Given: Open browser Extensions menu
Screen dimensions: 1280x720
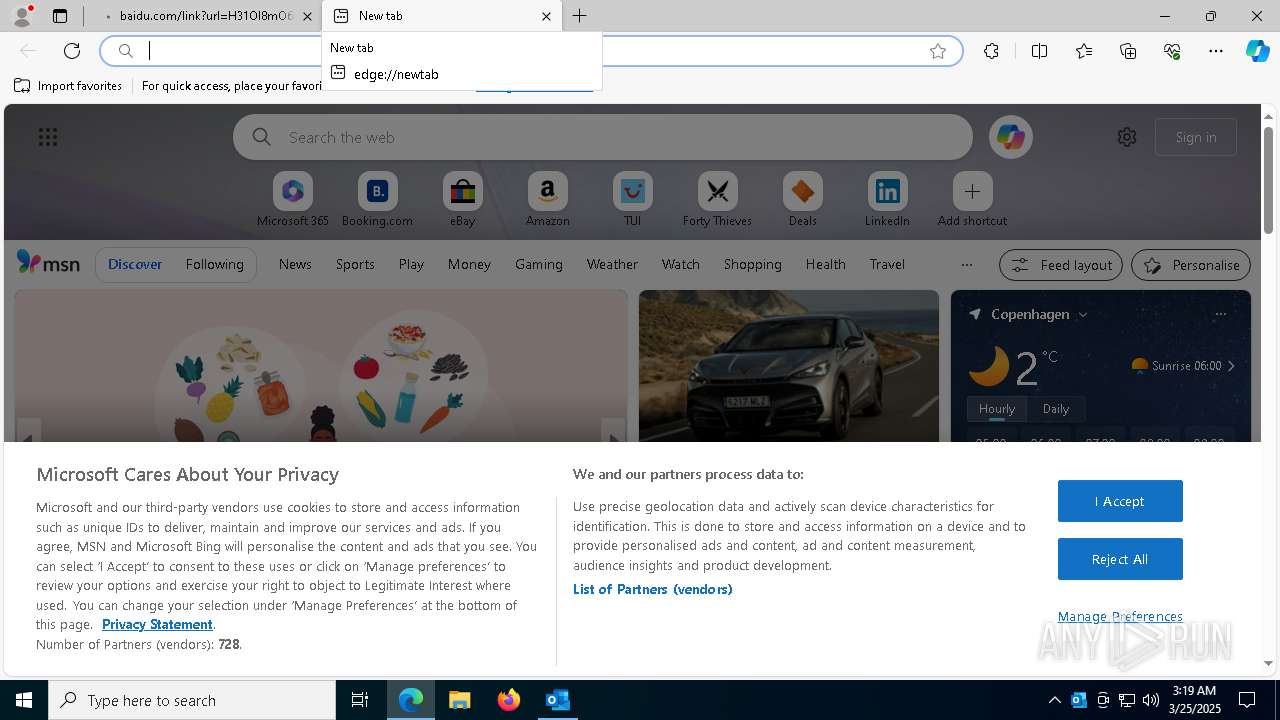Looking at the screenshot, I should coord(991,51).
